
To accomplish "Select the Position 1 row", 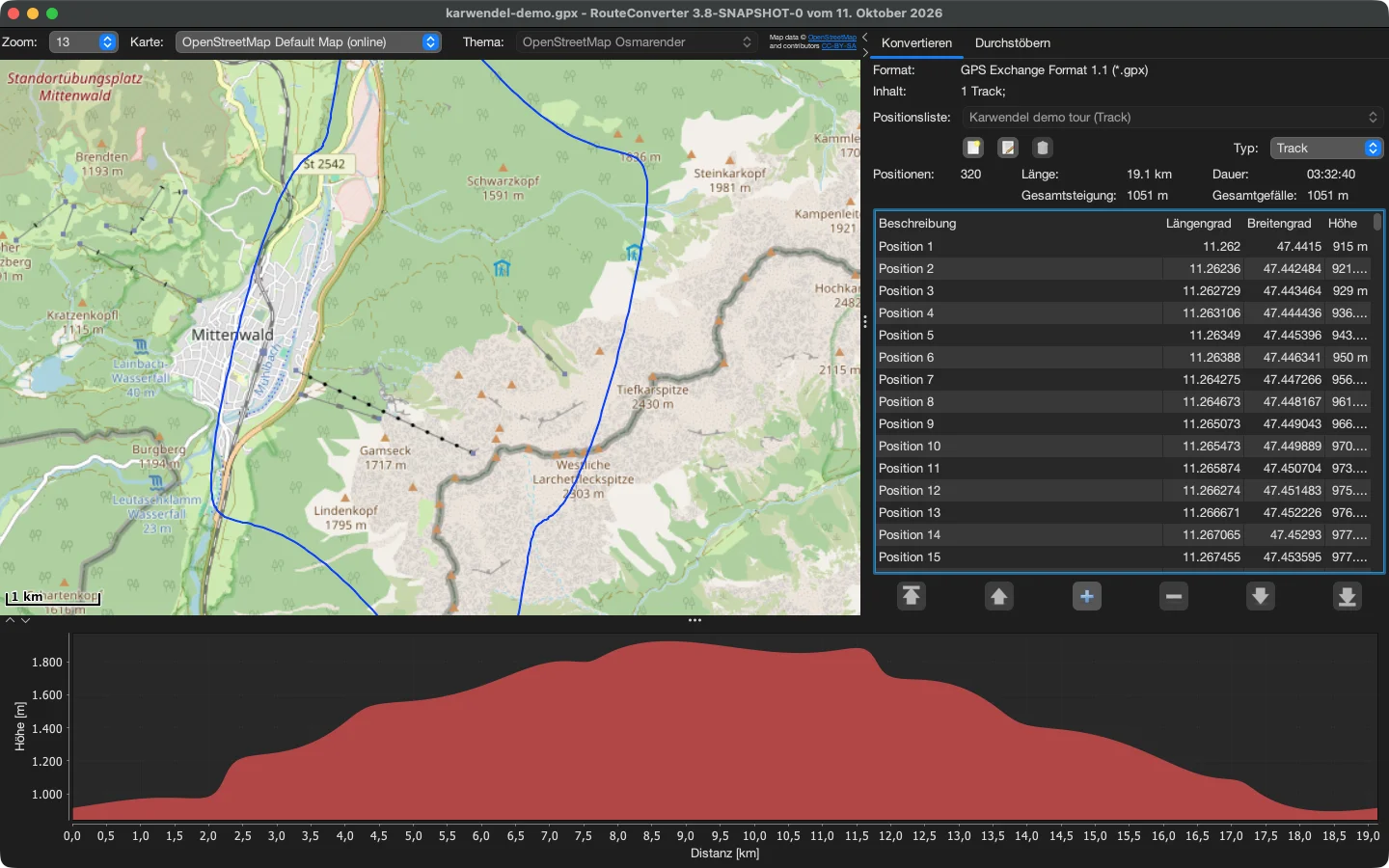I will 1124,247.
